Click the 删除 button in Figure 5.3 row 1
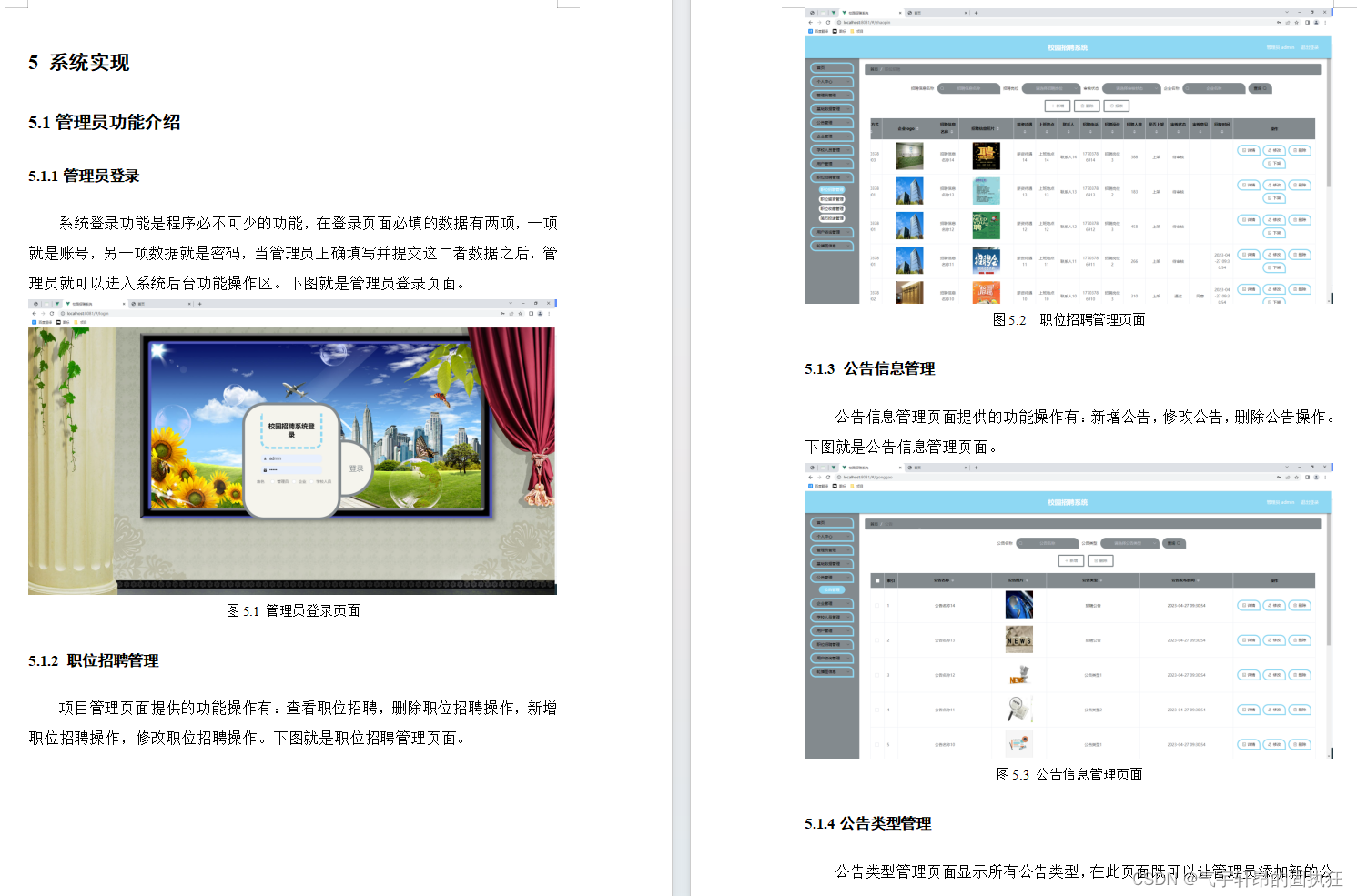Screen dimensions: 1357x896 pyautogui.click(x=1300, y=605)
